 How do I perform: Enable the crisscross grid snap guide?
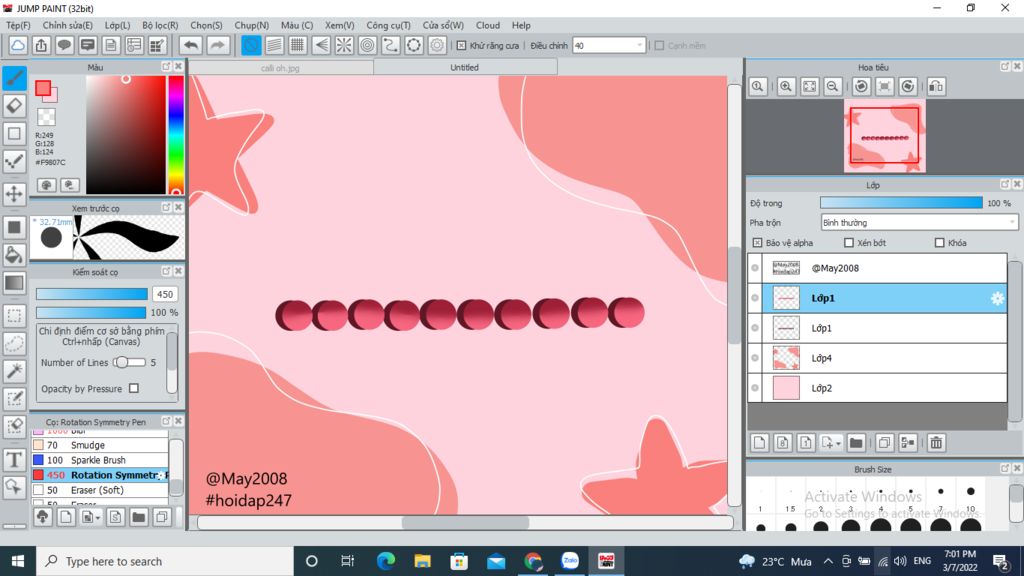[x=297, y=45]
